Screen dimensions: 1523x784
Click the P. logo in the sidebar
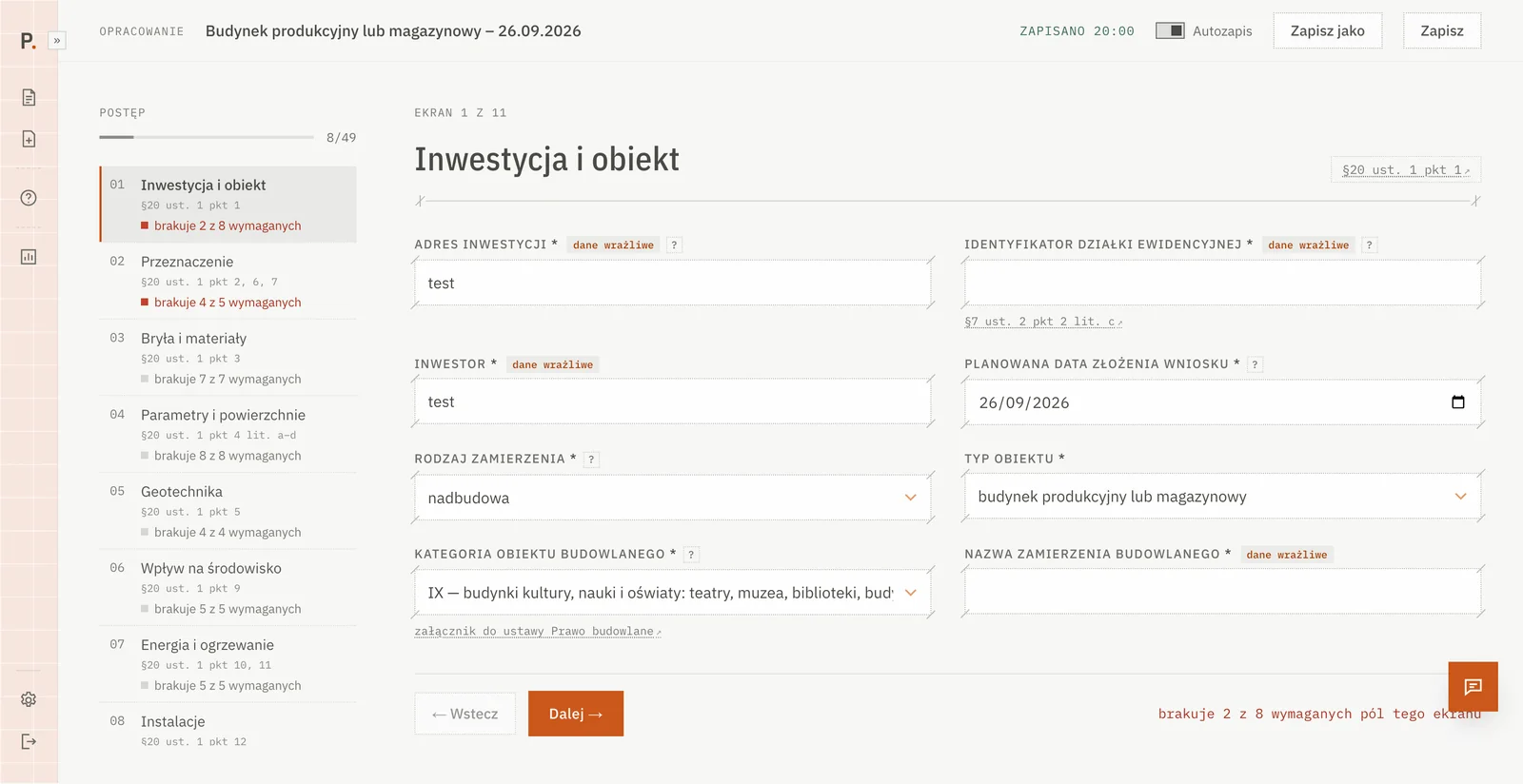click(x=28, y=41)
